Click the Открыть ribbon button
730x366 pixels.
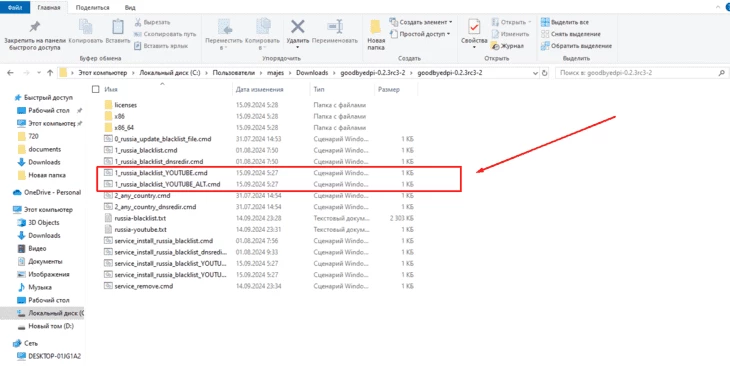pos(511,22)
